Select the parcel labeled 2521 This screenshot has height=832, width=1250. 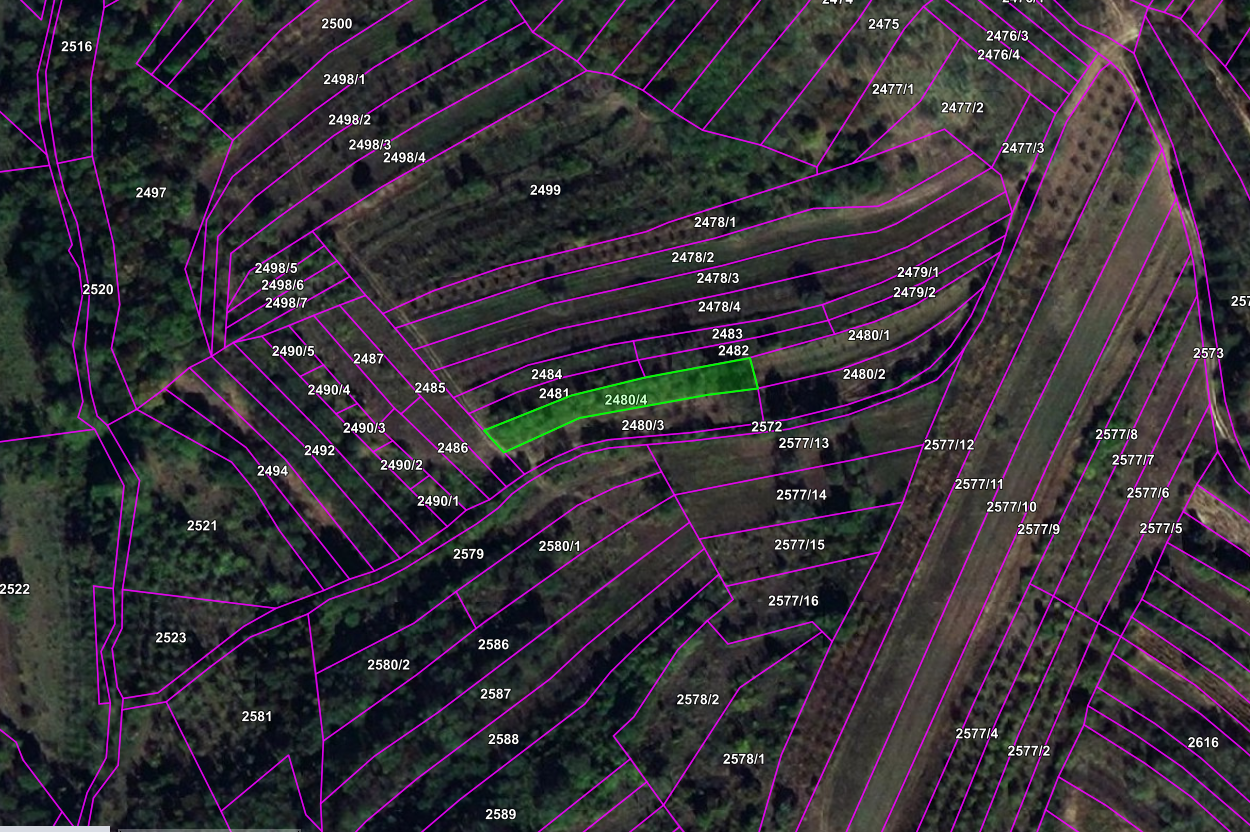[x=201, y=525]
